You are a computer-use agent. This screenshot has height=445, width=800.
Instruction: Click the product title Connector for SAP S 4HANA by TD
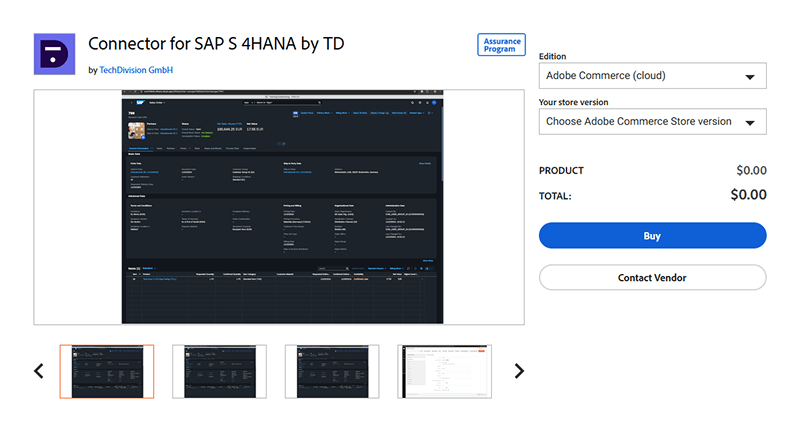pyautogui.click(x=216, y=44)
